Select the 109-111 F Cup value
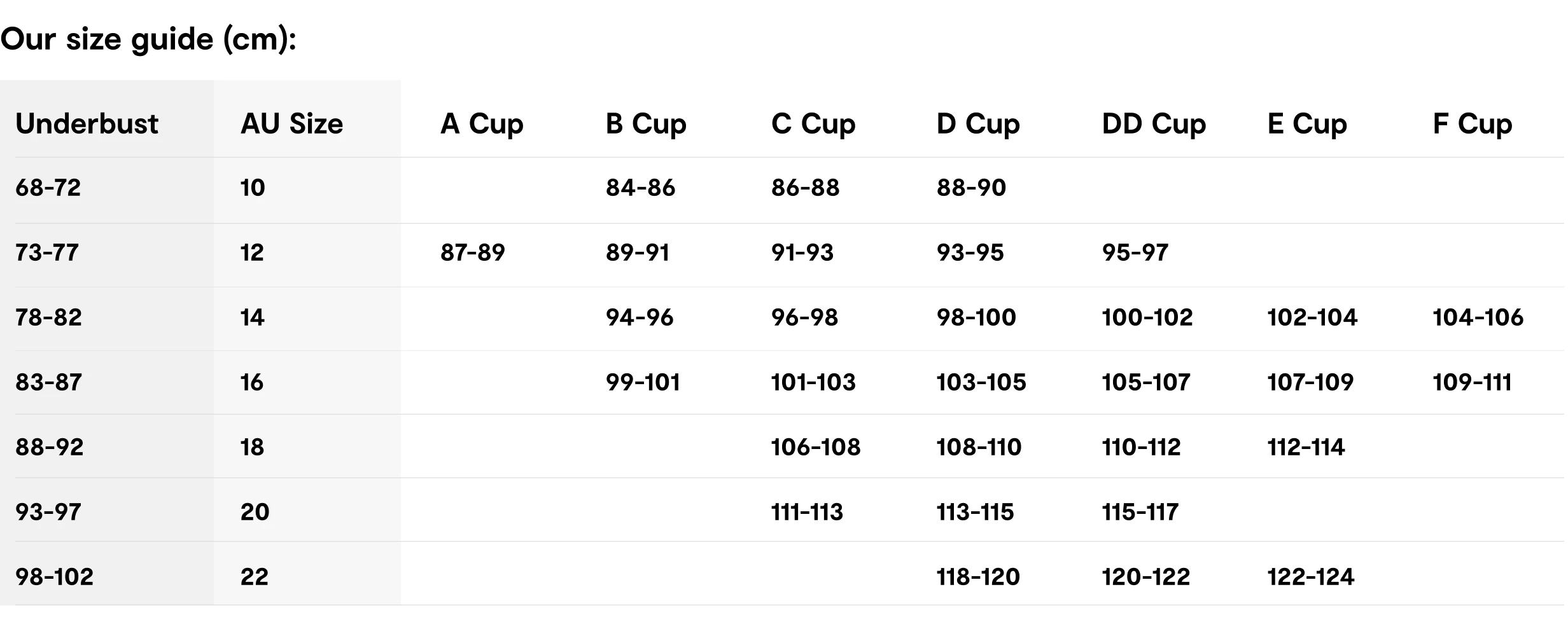The width and height of the screenshot is (1568, 629). [x=1472, y=382]
